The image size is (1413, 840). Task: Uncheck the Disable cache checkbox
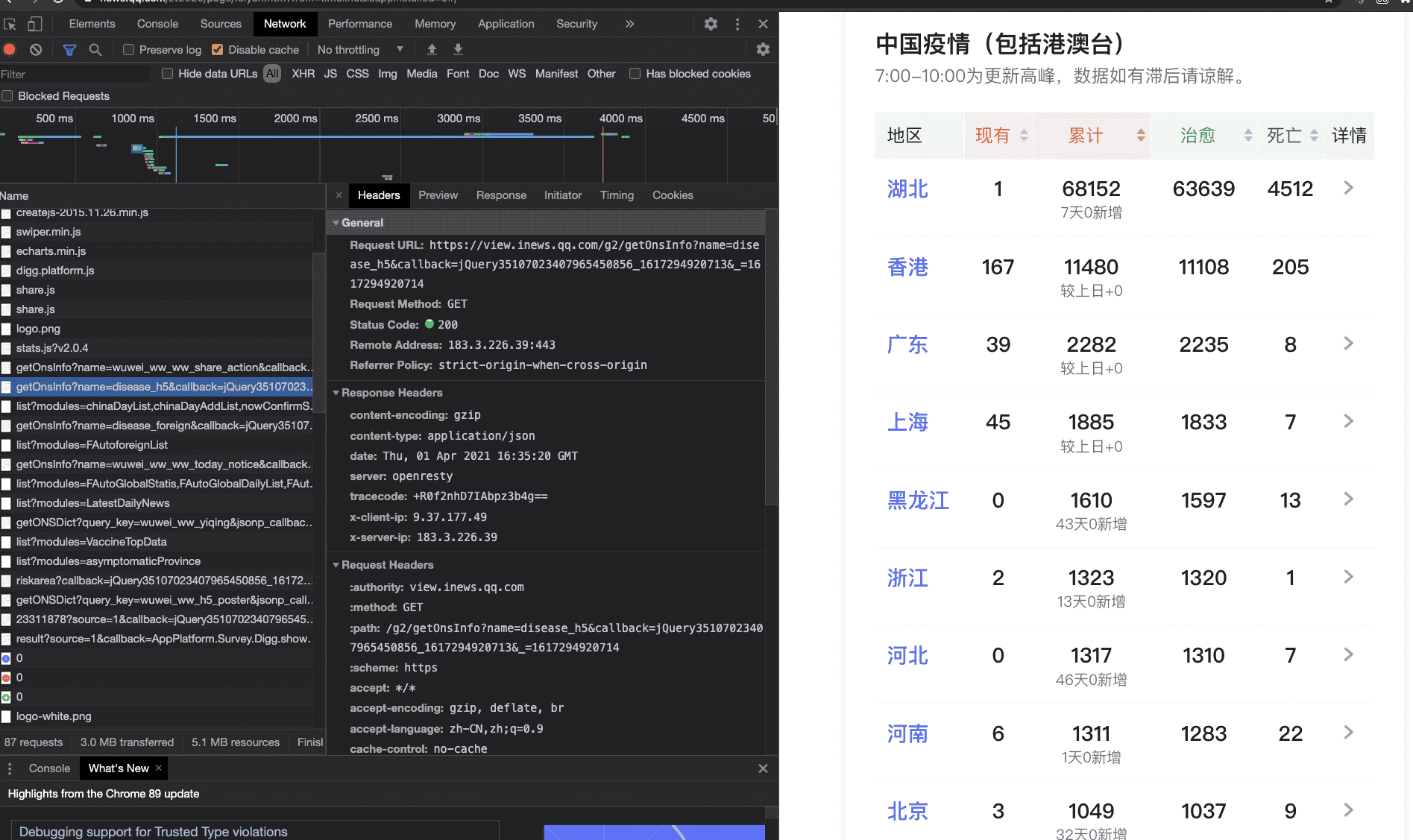[x=218, y=50]
